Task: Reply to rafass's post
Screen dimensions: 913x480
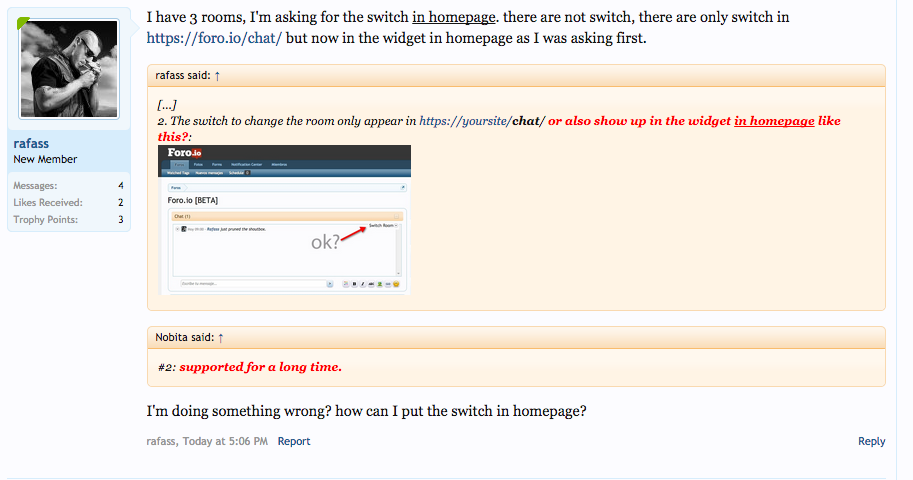Action: point(871,441)
